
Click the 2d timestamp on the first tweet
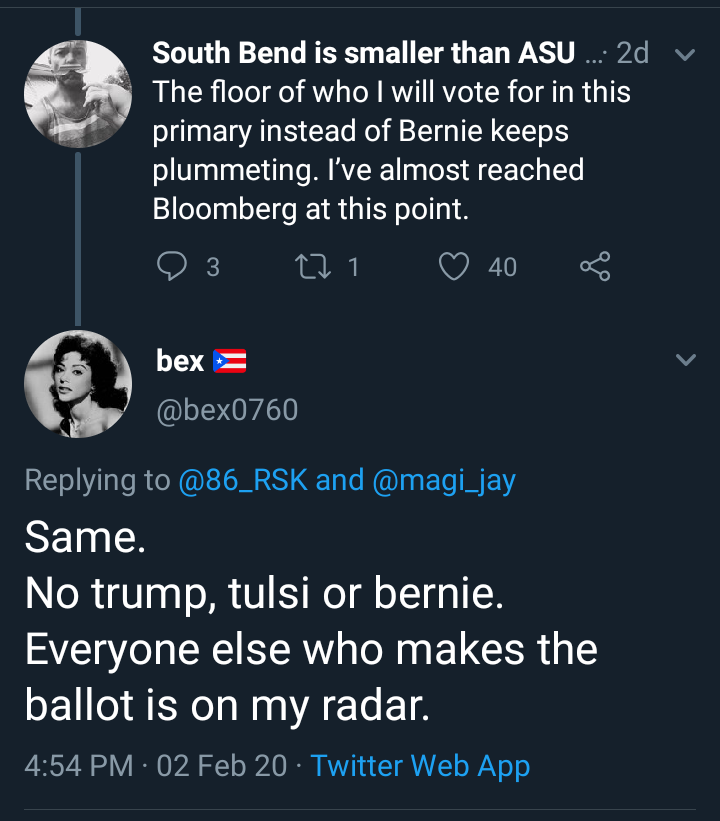(632, 54)
